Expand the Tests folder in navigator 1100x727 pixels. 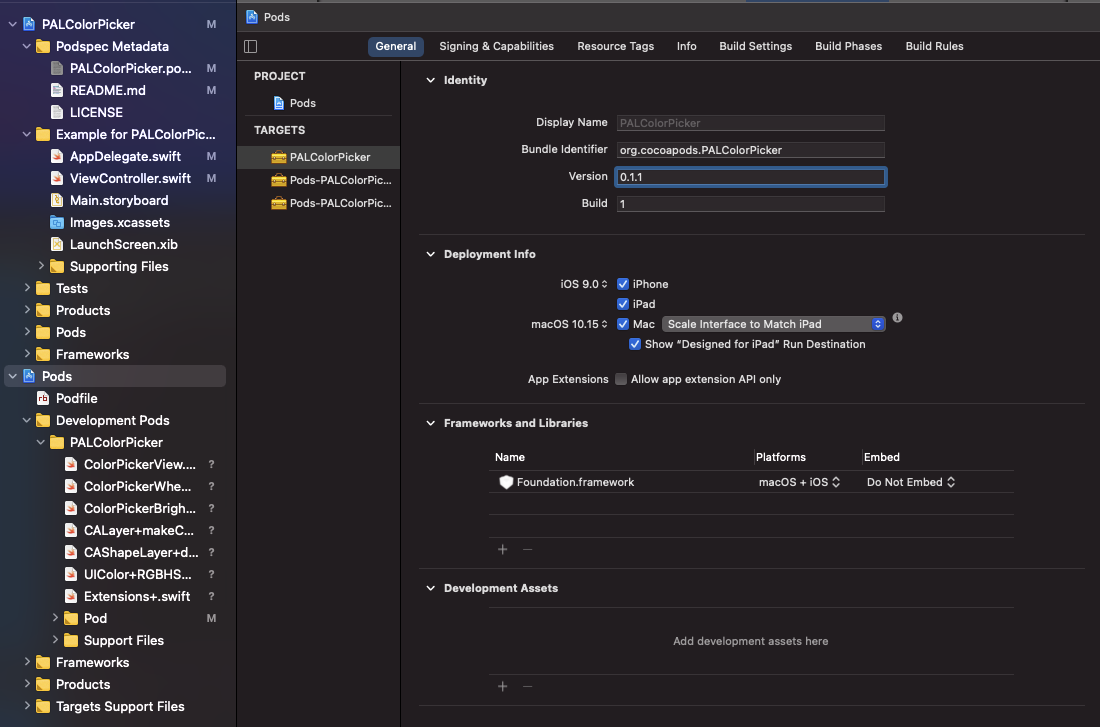[x=27, y=288]
